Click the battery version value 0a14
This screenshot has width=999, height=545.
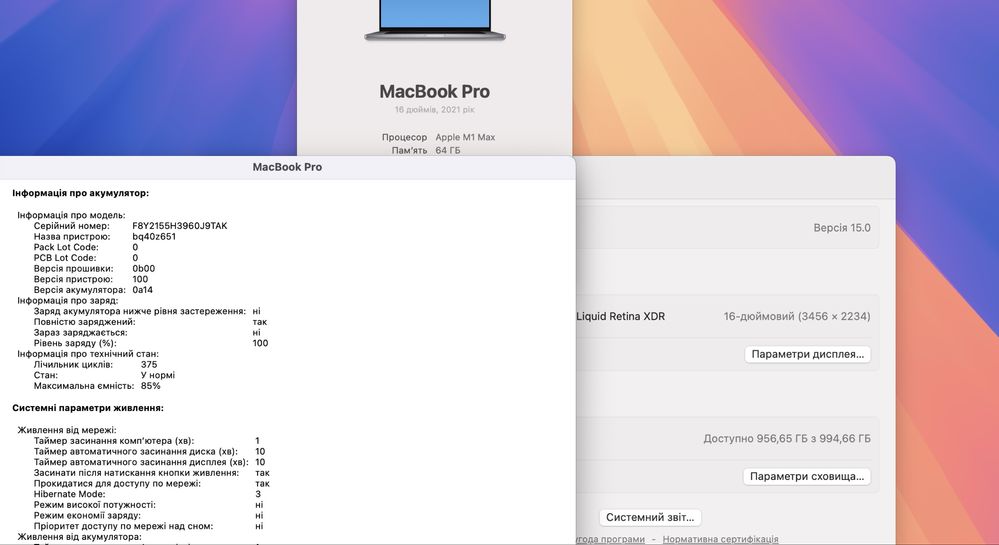tap(143, 290)
